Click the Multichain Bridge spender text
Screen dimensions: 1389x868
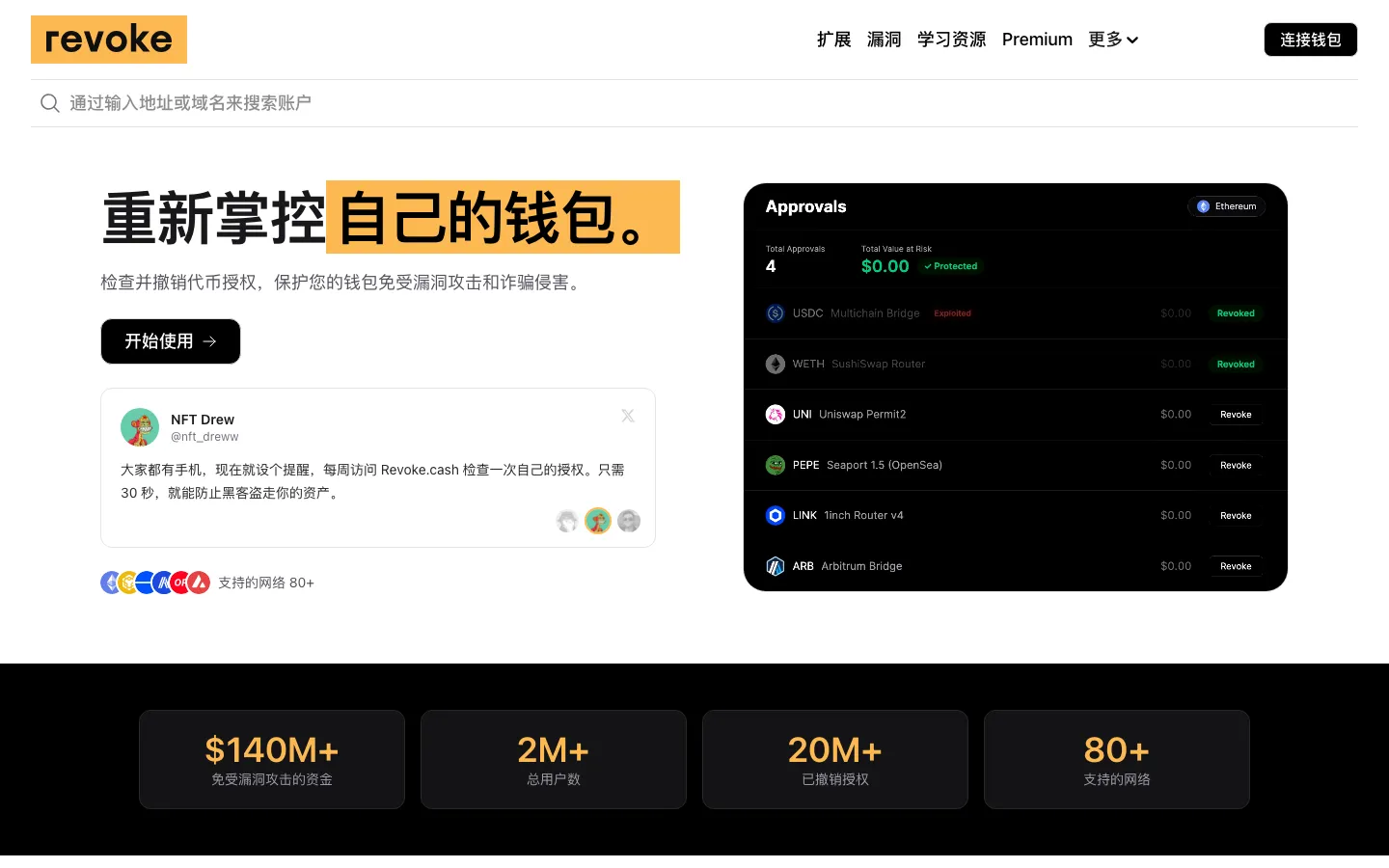pyautogui.click(x=875, y=313)
